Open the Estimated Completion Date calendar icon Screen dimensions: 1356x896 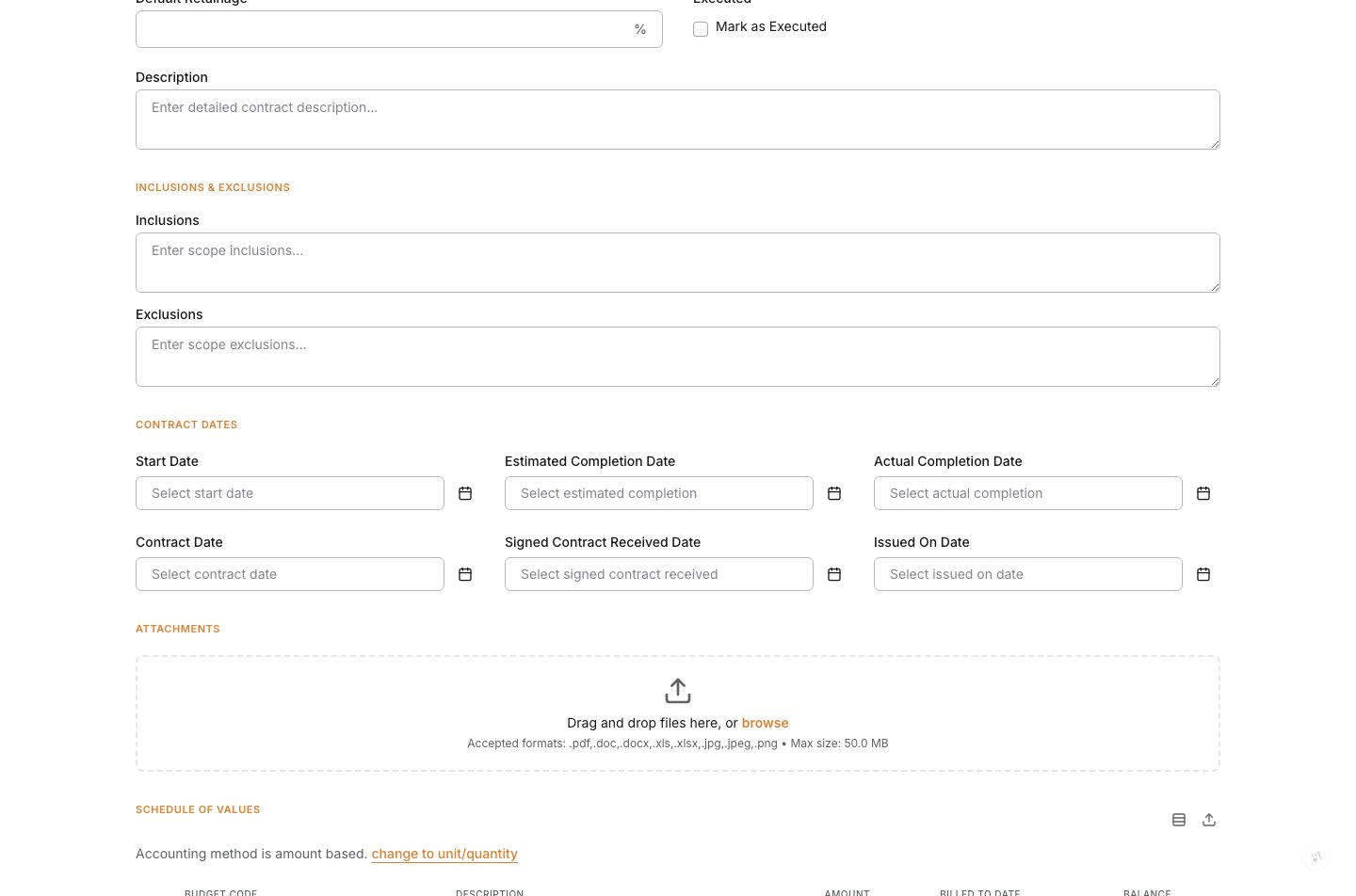(x=834, y=493)
